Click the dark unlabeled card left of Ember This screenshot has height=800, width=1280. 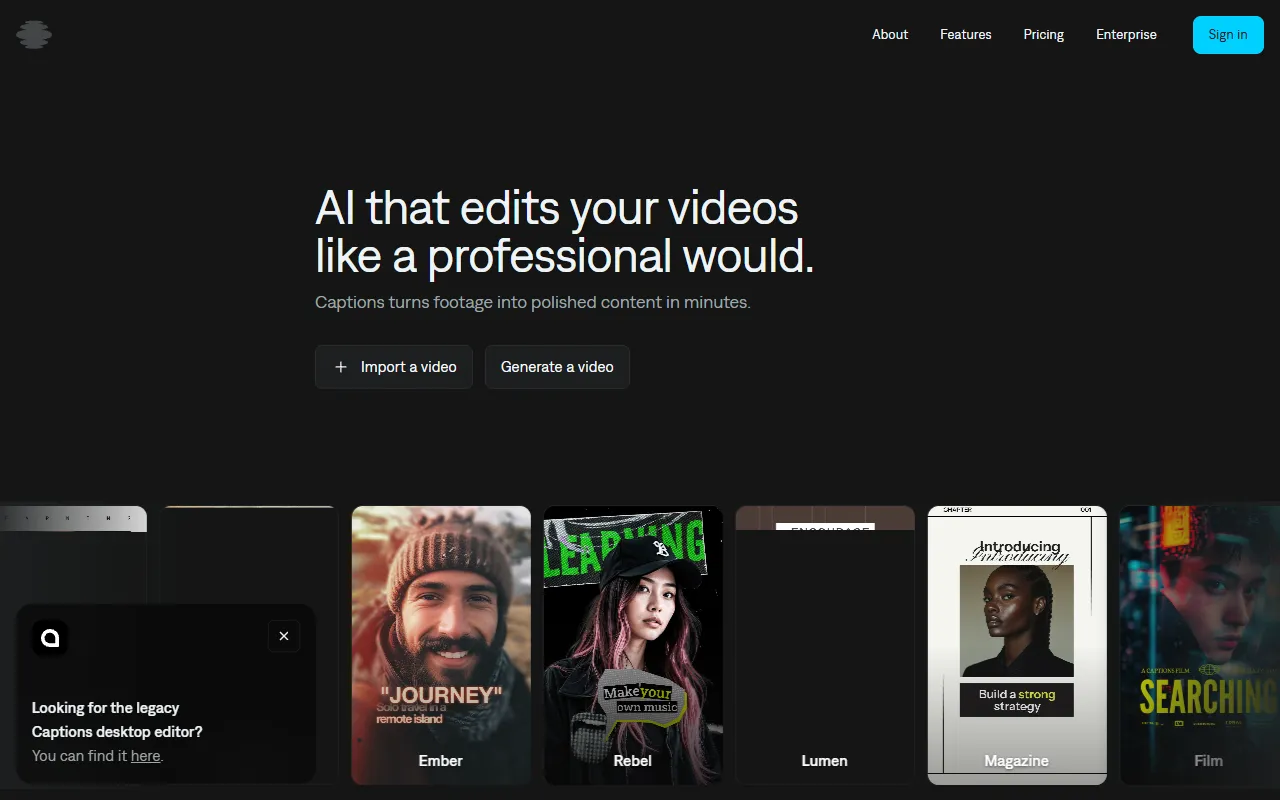(x=250, y=555)
